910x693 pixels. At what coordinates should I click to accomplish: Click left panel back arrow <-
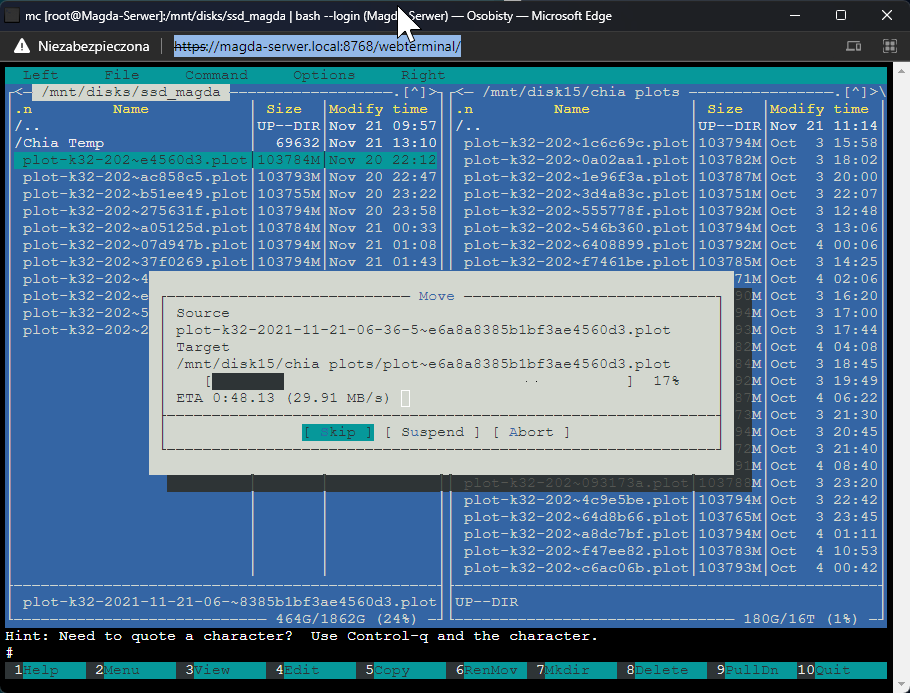click(20, 92)
